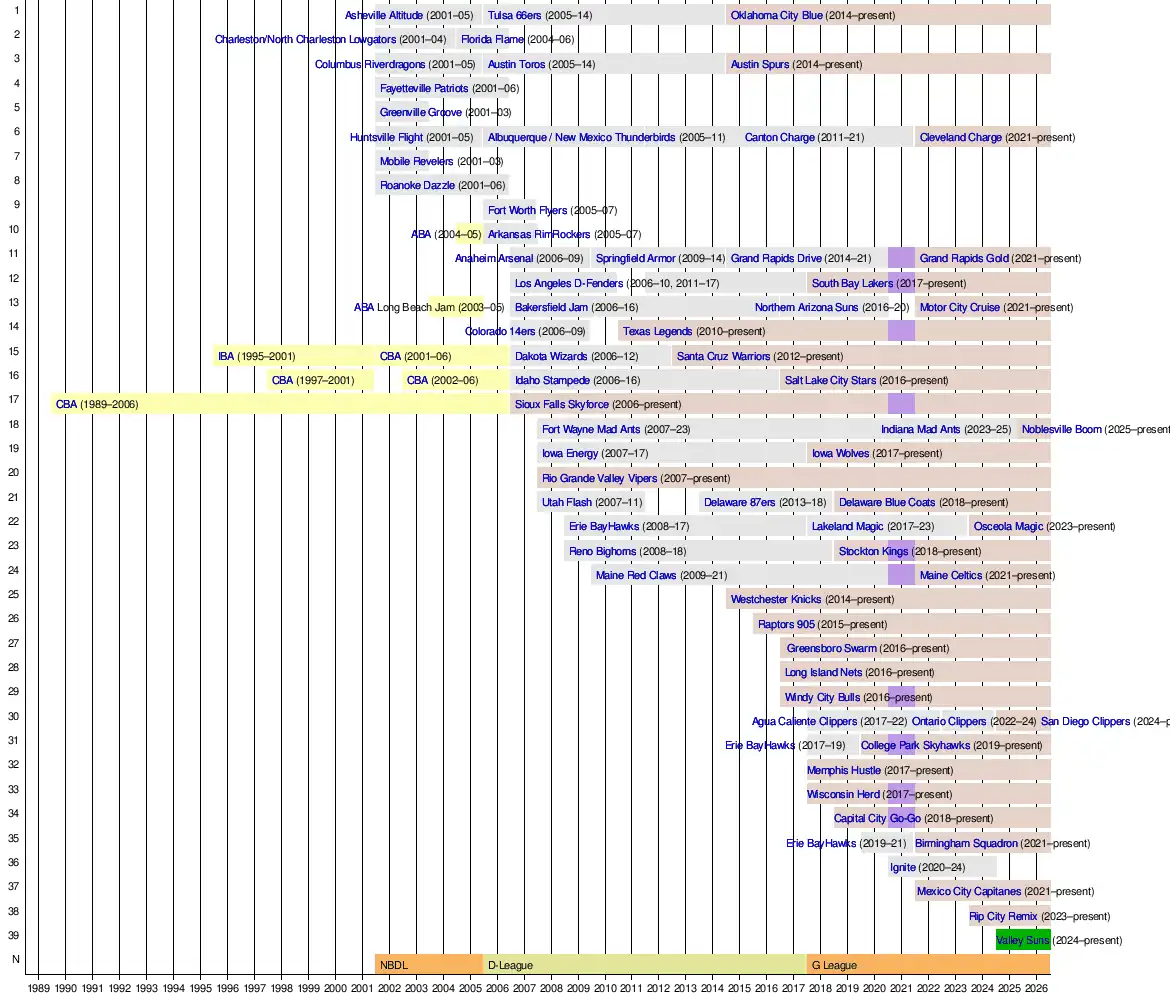Screen dimensions: 1170x993
Task: Click the 2014 year label on axis
Action: click(712, 987)
